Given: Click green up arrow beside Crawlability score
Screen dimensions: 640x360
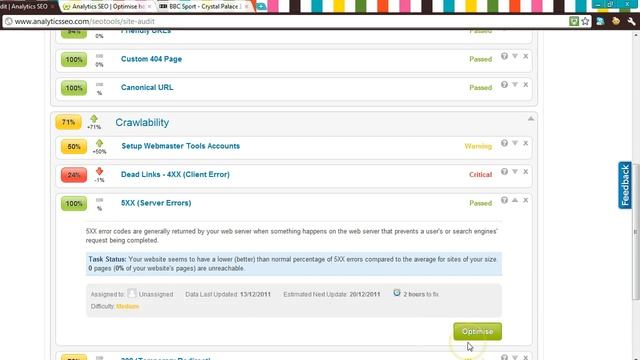Looking at the screenshot, I should pyautogui.click(x=94, y=119).
